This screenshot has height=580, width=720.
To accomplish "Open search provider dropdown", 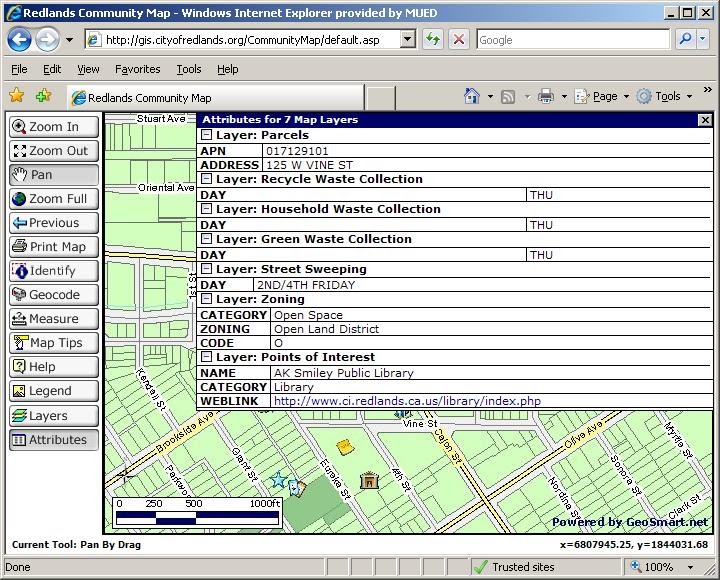I will pyautogui.click(x=703, y=39).
